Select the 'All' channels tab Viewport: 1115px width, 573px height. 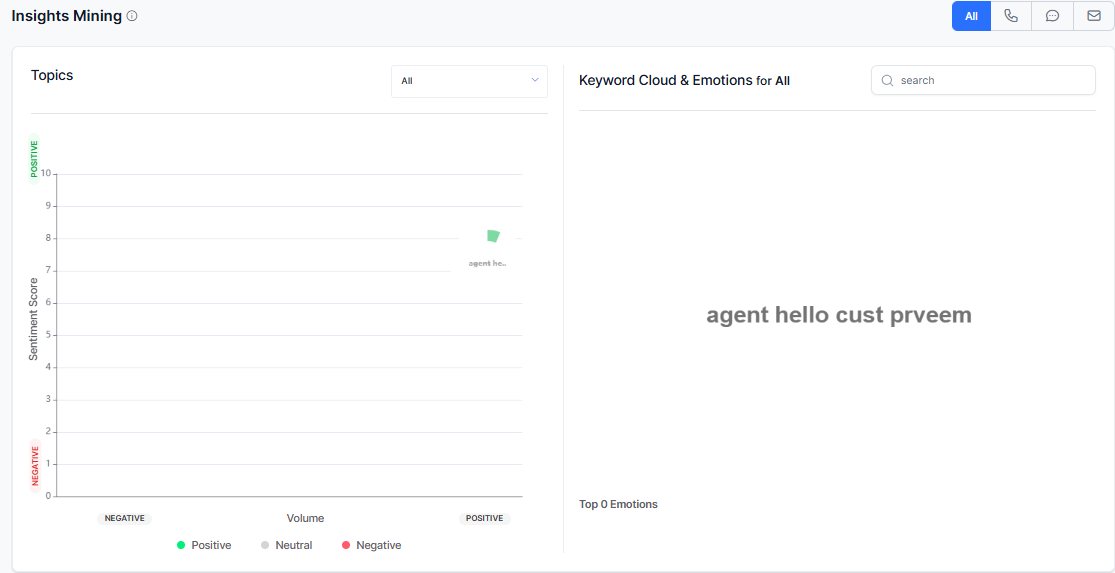point(971,16)
